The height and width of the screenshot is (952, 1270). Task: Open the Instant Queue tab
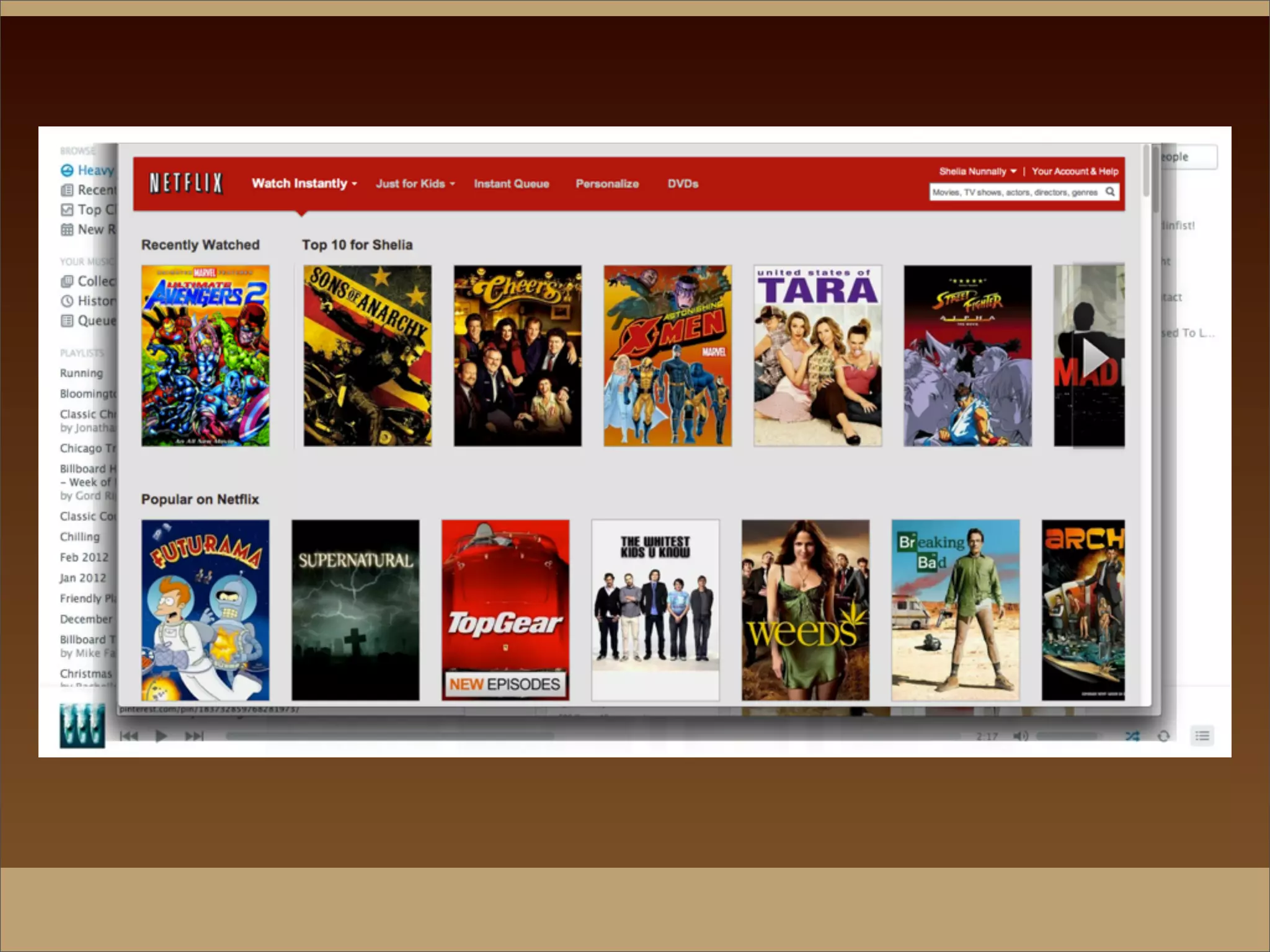[512, 183]
